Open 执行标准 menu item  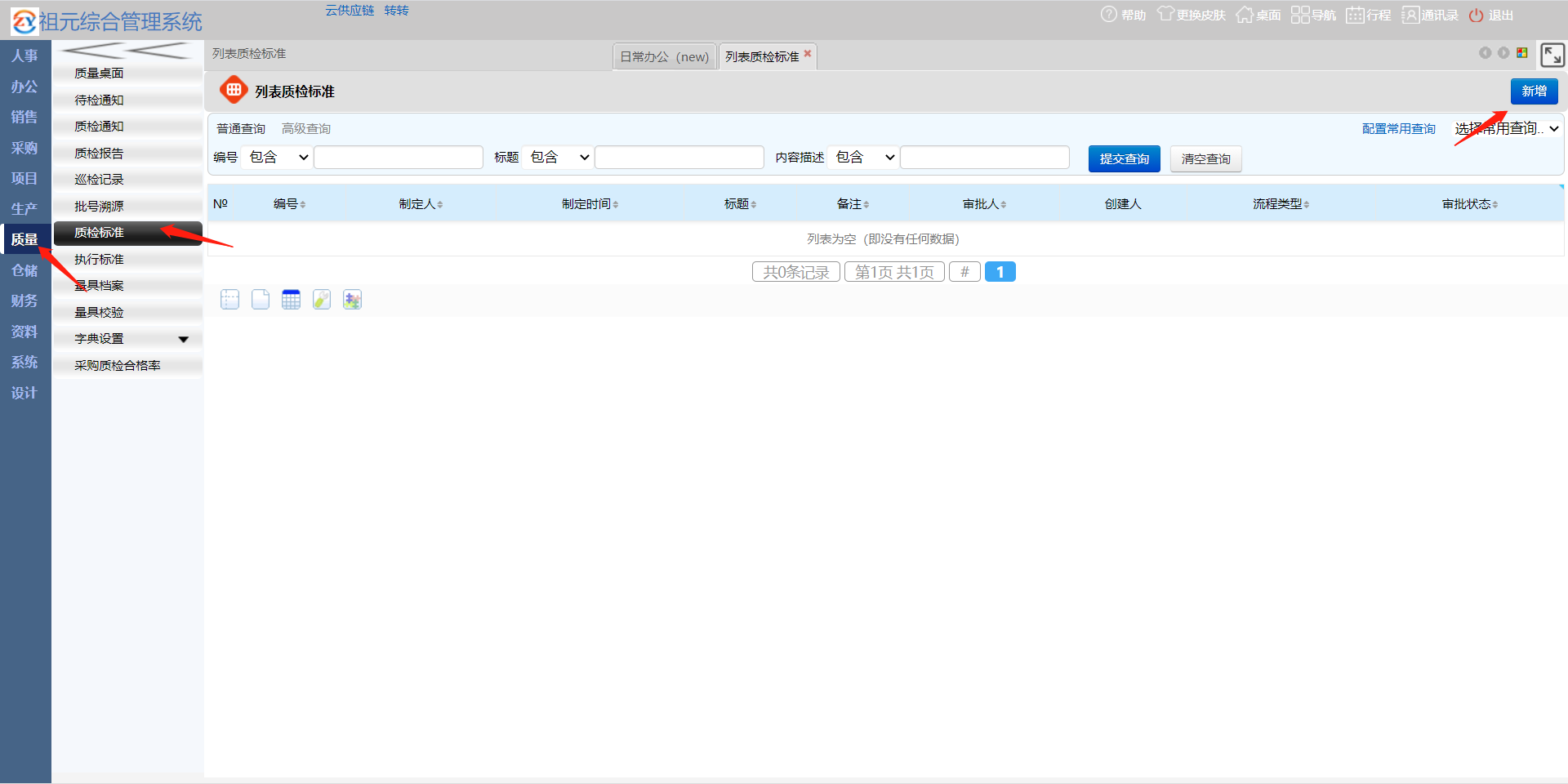(127, 259)
